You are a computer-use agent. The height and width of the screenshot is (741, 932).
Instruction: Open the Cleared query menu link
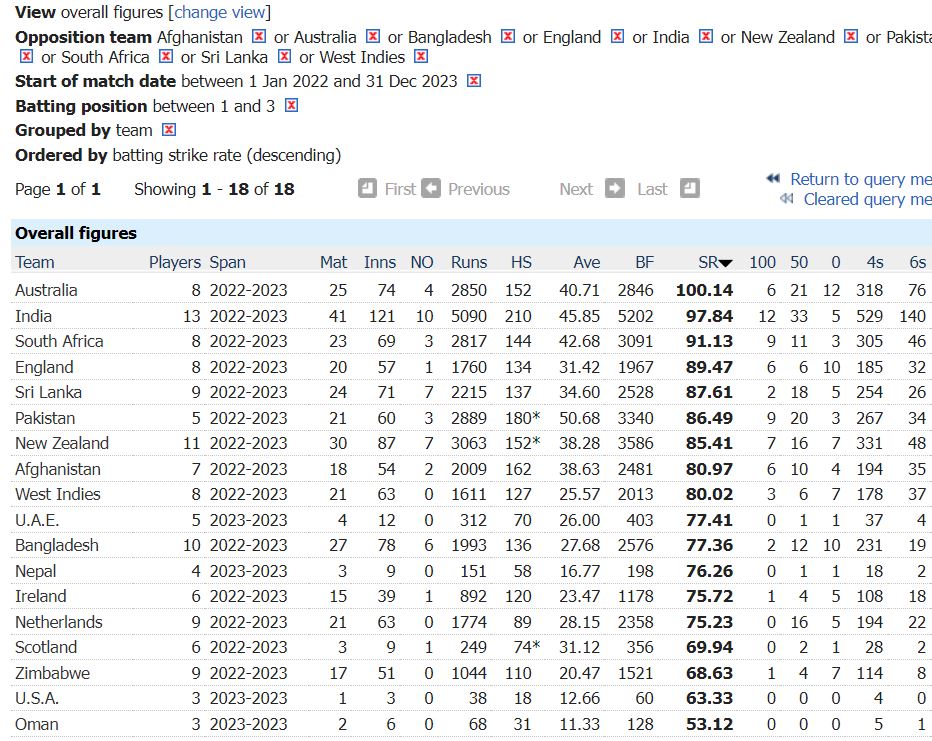click(x=867, y=199)
